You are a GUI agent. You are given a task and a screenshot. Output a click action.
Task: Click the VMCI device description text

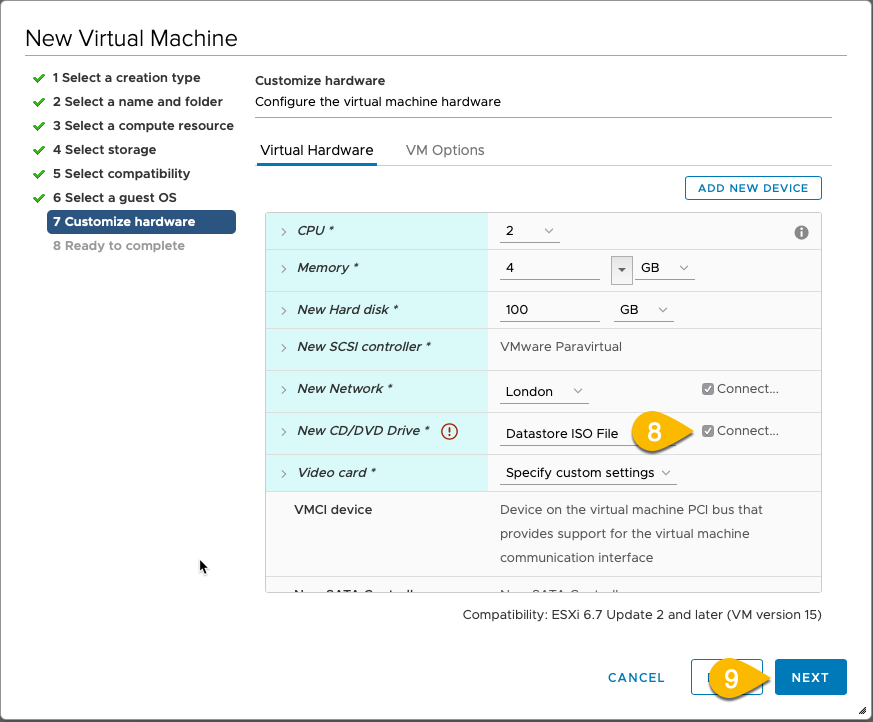tap(631, 533)
